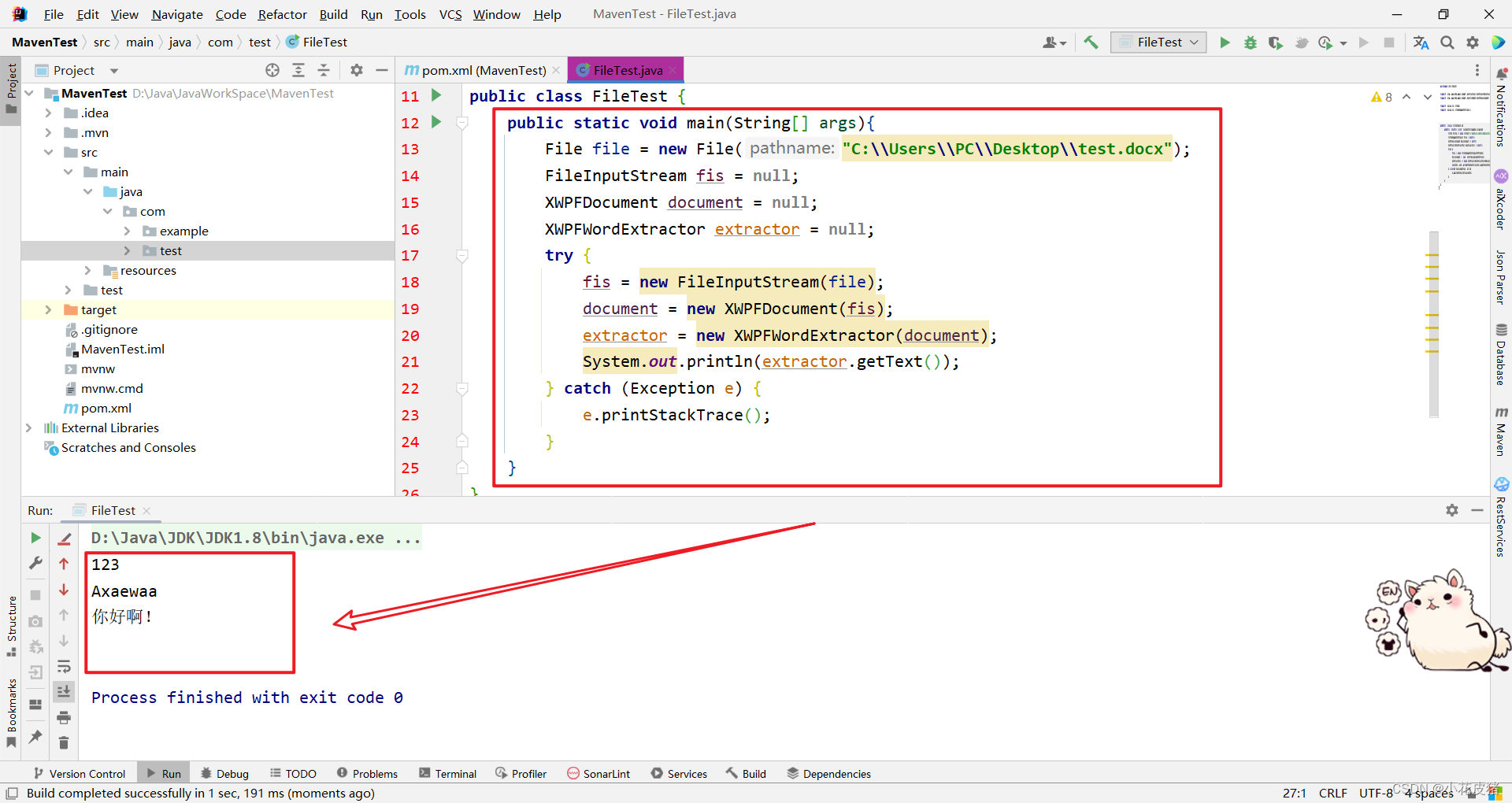Screen dimensions: 1512x803
Task: Toggle the Bookmarks tool window
Action: 11,712
